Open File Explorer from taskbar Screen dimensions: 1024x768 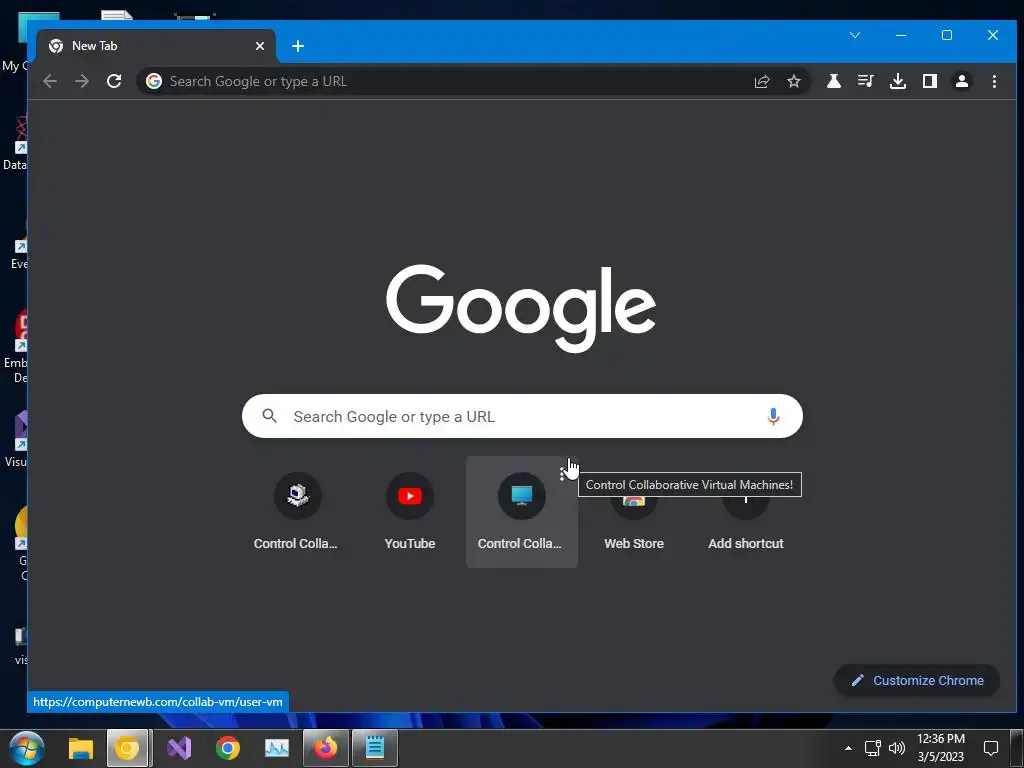click(x=81, y=748)
